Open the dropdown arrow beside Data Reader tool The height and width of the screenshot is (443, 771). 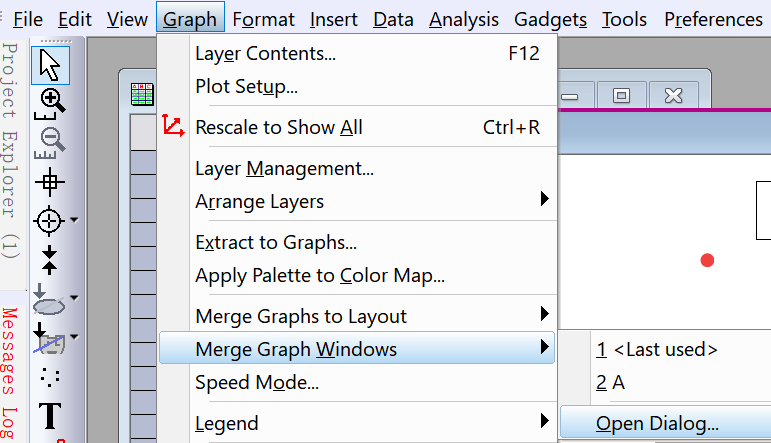(74, 220)
